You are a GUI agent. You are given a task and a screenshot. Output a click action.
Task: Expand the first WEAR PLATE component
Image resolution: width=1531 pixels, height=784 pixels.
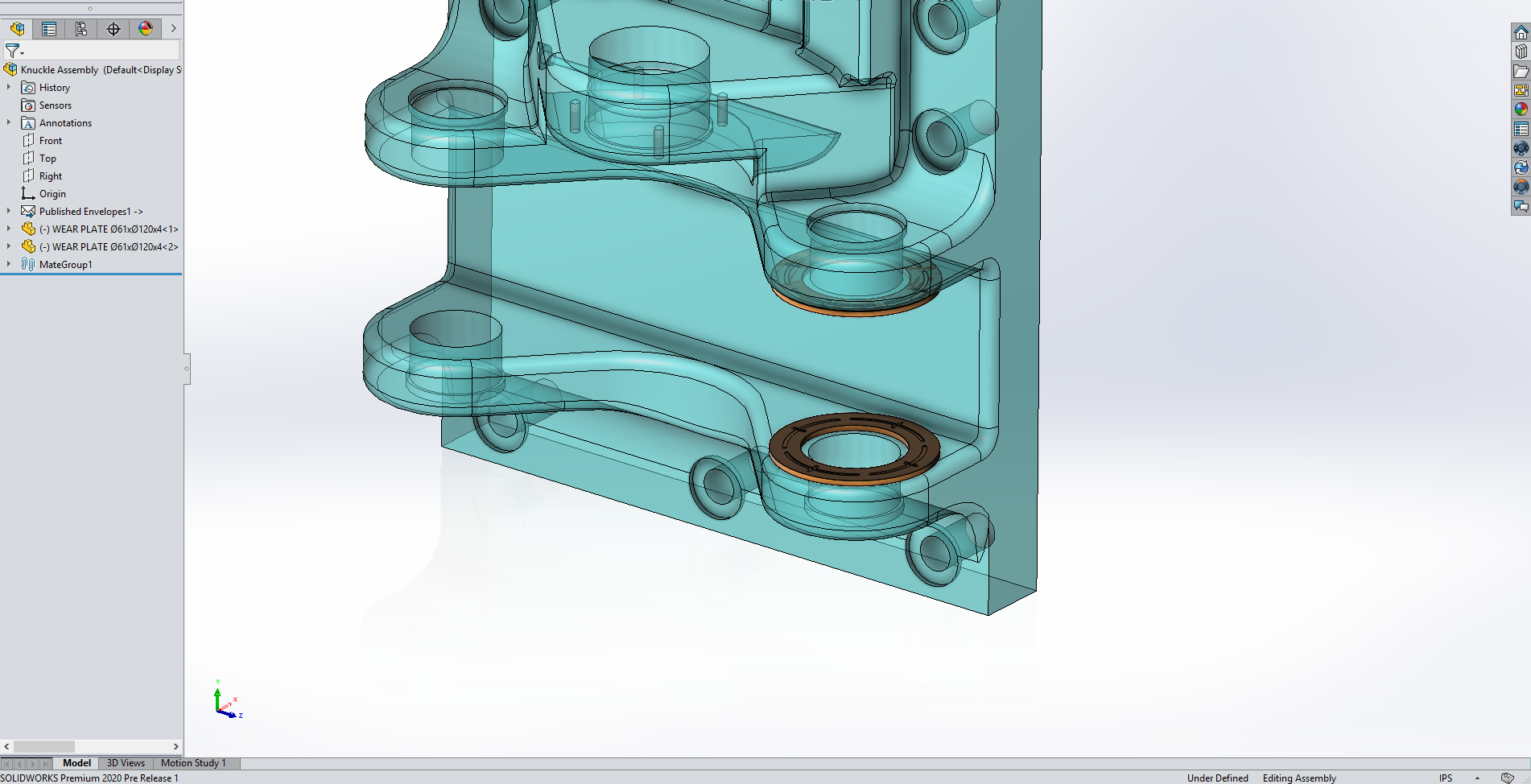(9, 229)
